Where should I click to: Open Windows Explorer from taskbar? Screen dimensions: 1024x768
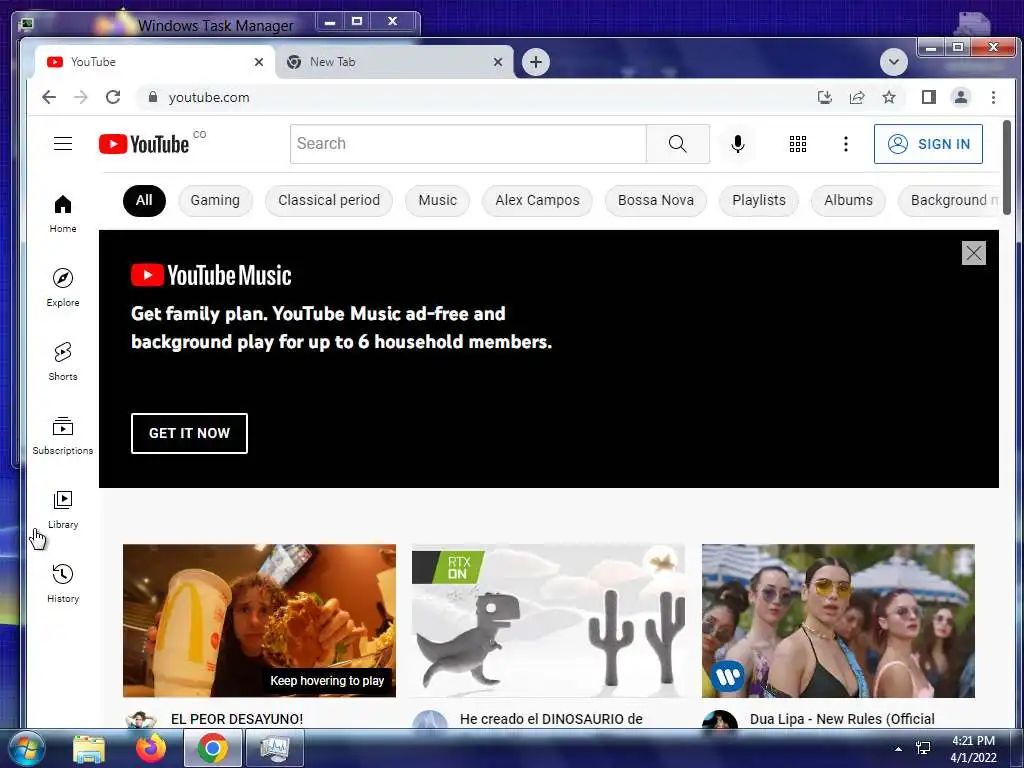coord(89,749)
